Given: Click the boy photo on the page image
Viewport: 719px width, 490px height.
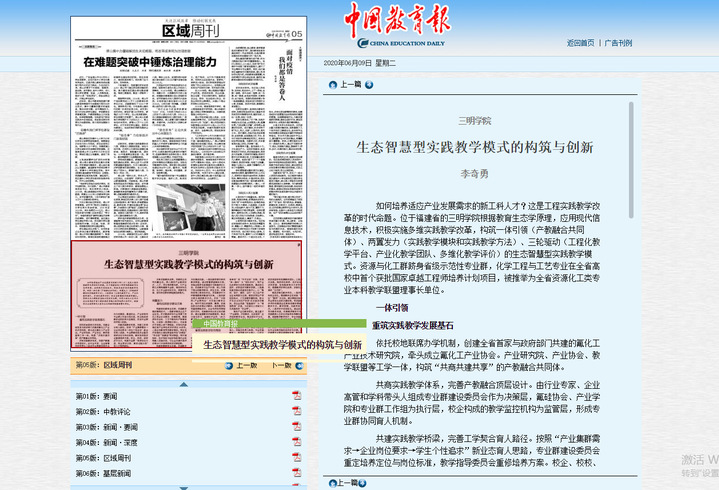Looking at the screenshot, I should click(189, 208).
